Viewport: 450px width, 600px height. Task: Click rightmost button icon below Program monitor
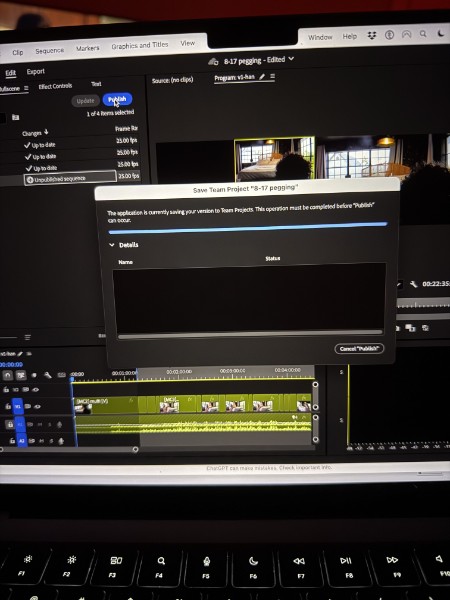coord(425,328)
